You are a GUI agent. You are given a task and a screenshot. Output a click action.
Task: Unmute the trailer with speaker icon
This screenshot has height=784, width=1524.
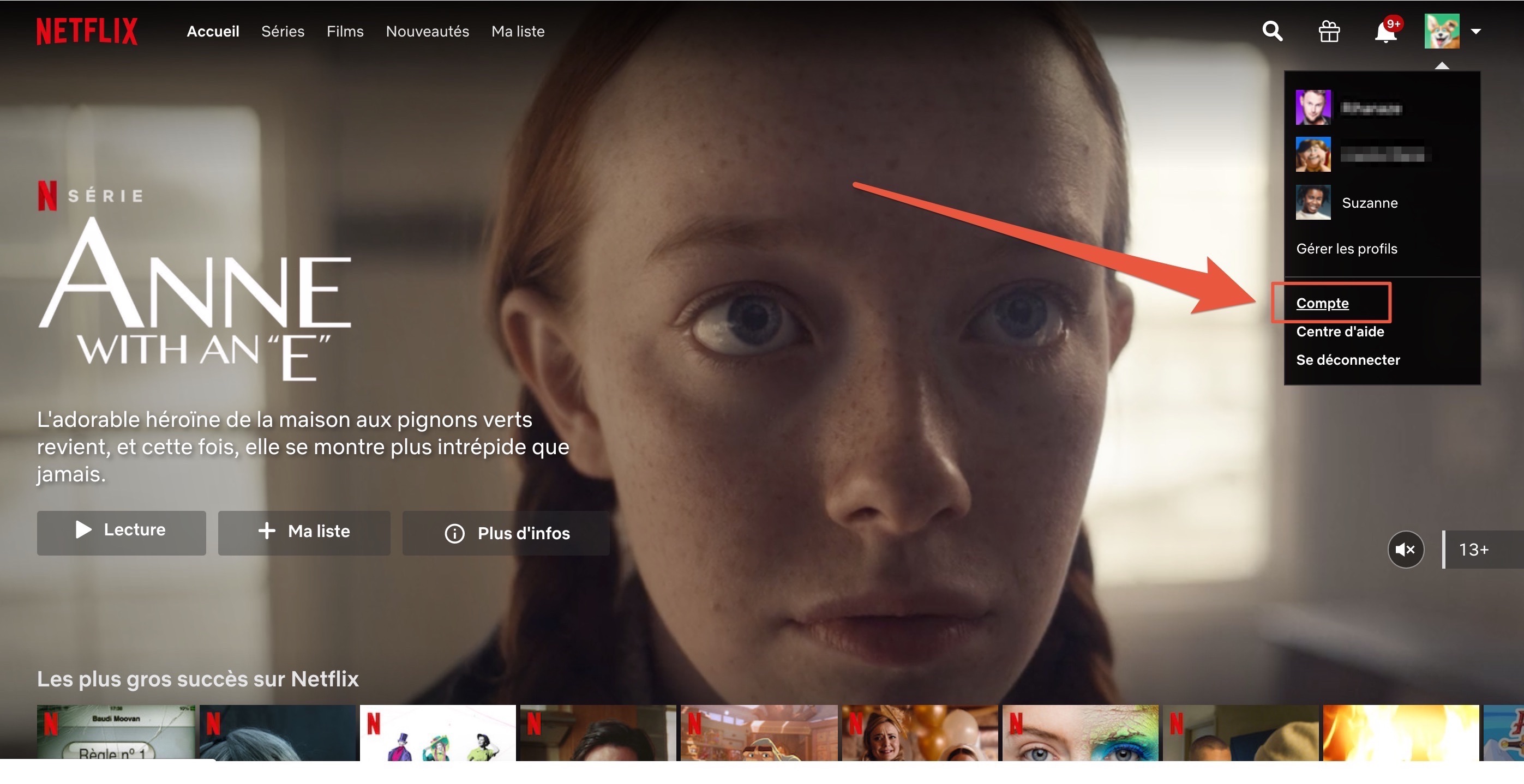(1406, 549)
